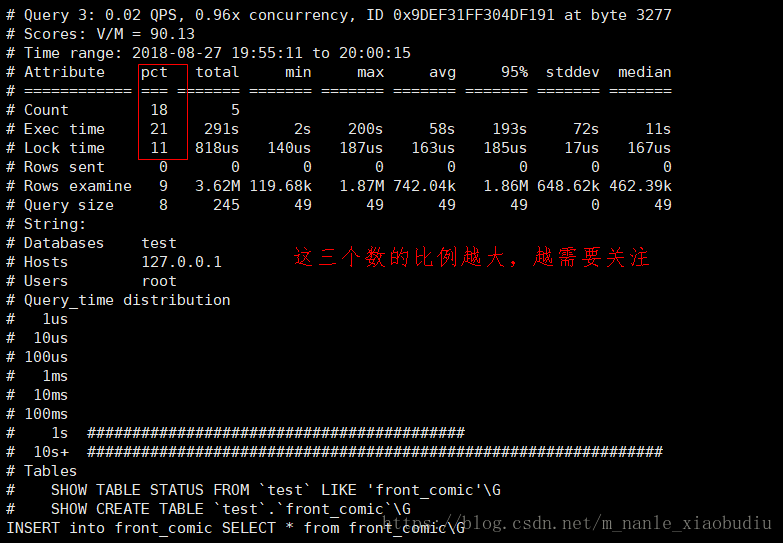Image resolution: width=783 pixels, height=543 pixels.
Task: Click Rows examine stddev 648.62k
Action: coord(568,186)
